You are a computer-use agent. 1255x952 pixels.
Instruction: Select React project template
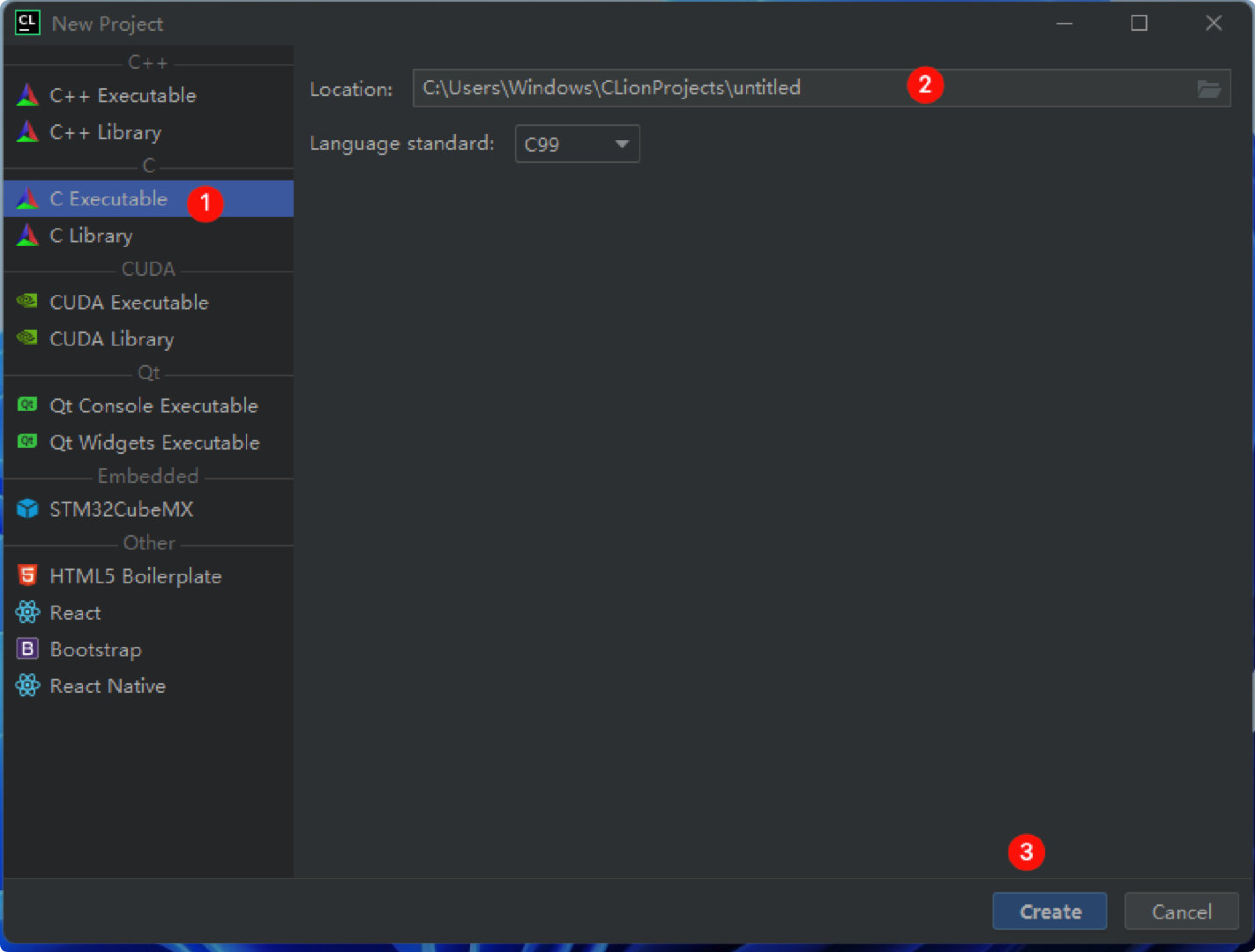(75, 613)
